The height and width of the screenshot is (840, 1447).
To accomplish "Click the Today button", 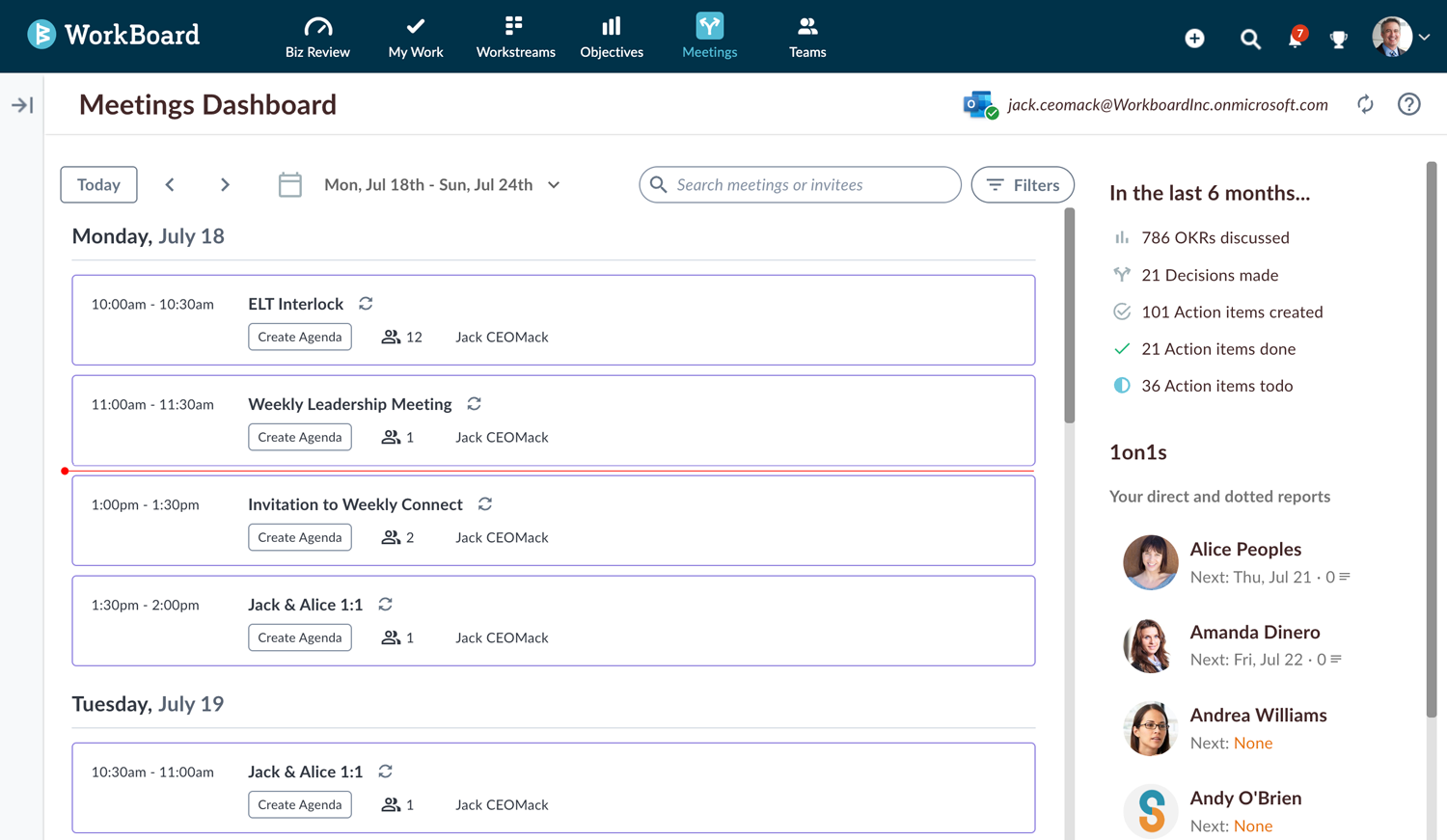I will click(x=98, y=184).
